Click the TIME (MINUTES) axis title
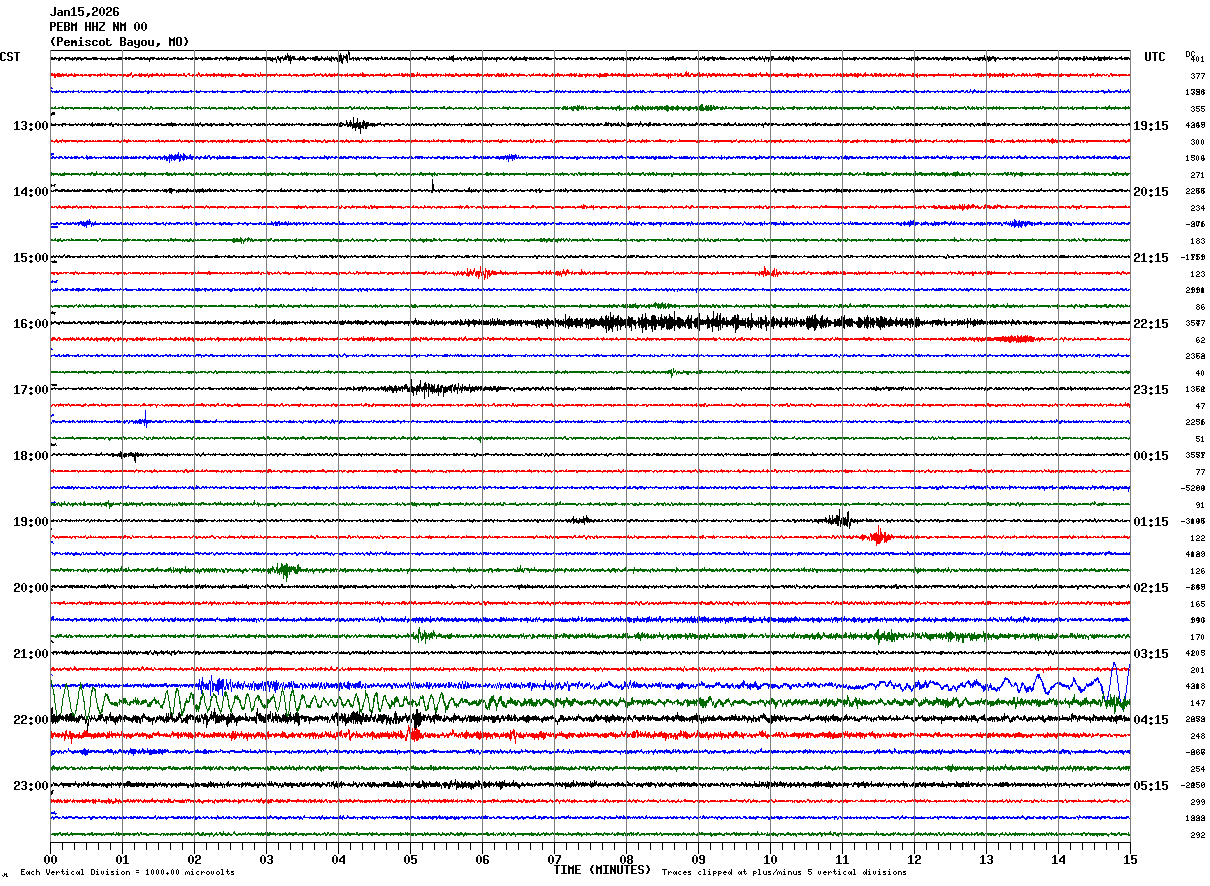The width and height of the screenshot is (1210, 886). [x=602, y=870]
